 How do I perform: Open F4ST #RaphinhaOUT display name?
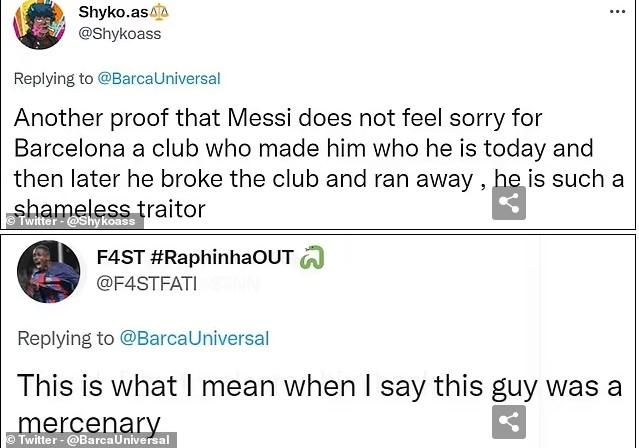[x=195, y=258]
